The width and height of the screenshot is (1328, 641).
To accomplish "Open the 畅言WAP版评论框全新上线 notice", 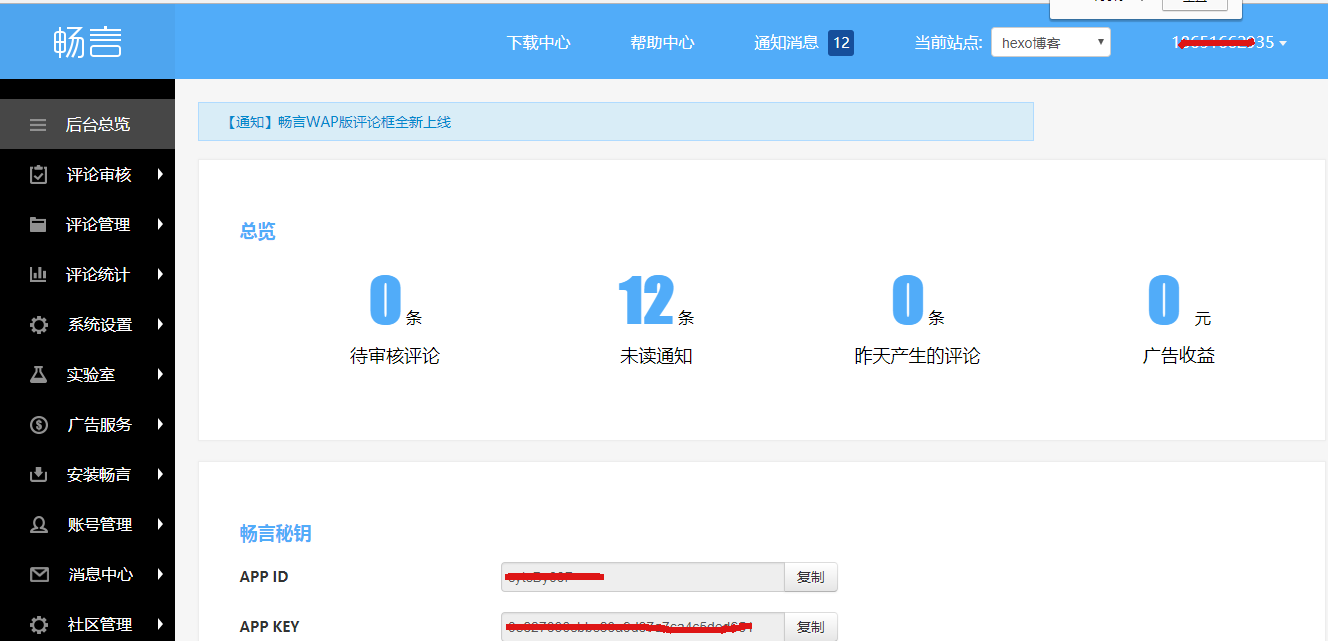I will (339, 122).
